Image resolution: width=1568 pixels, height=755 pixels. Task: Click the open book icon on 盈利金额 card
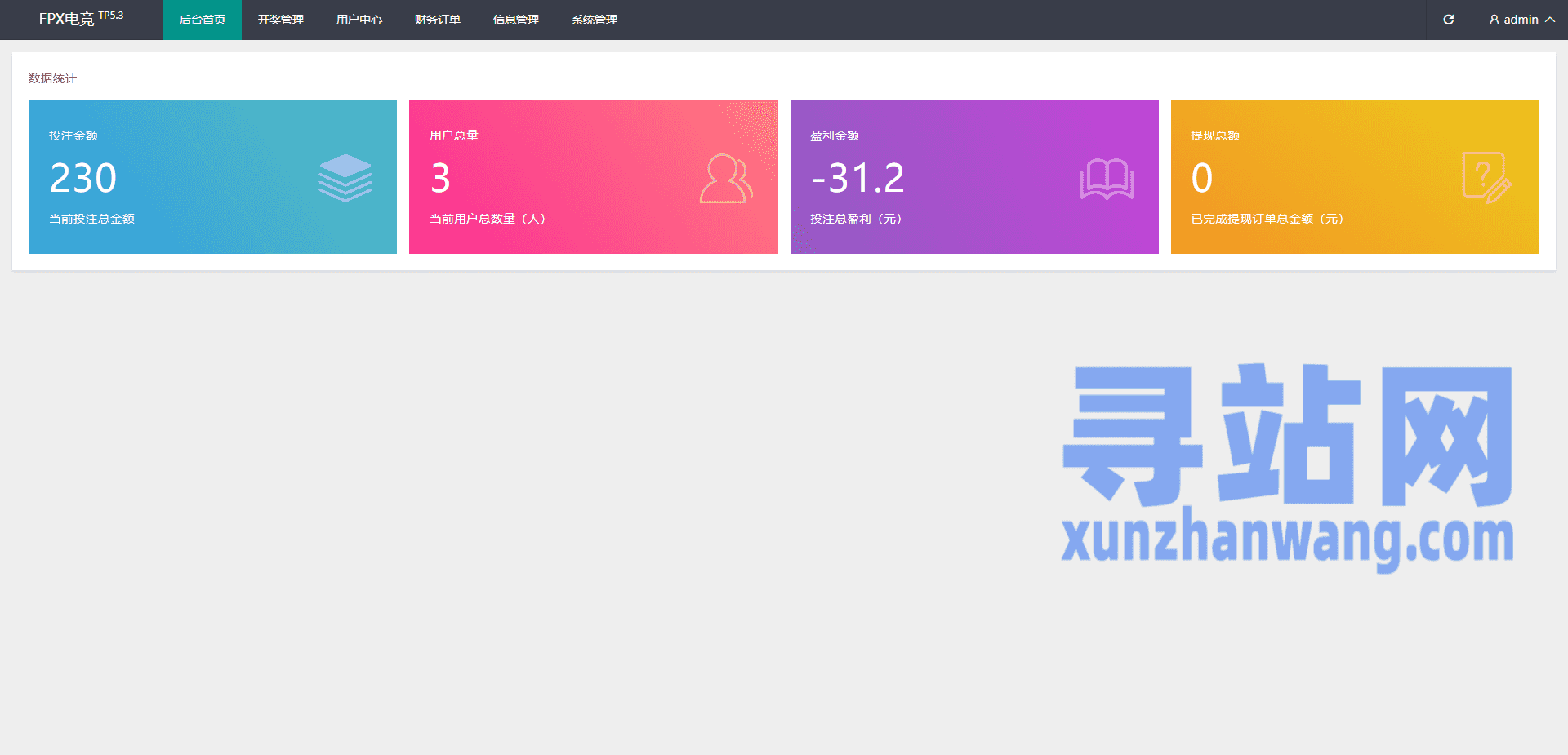[1107, 179]
